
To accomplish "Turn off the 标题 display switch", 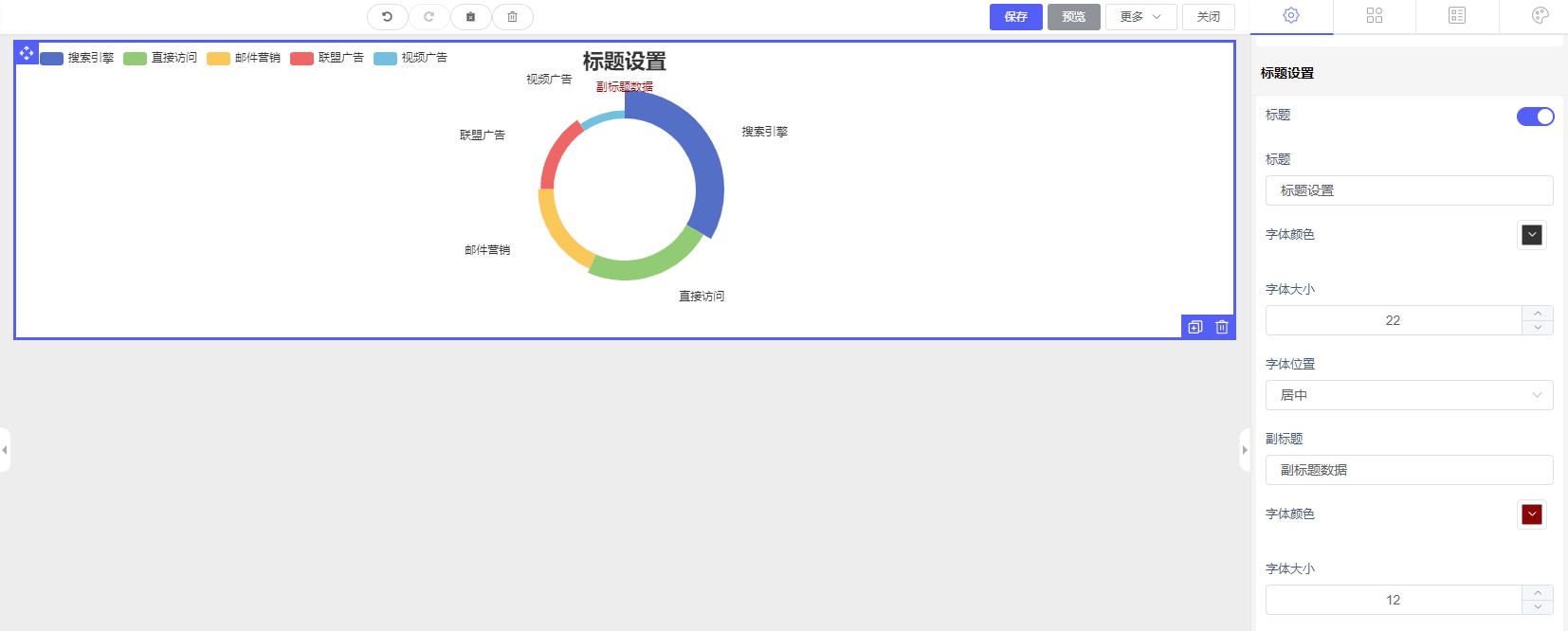I will [x=1535, y=117].
